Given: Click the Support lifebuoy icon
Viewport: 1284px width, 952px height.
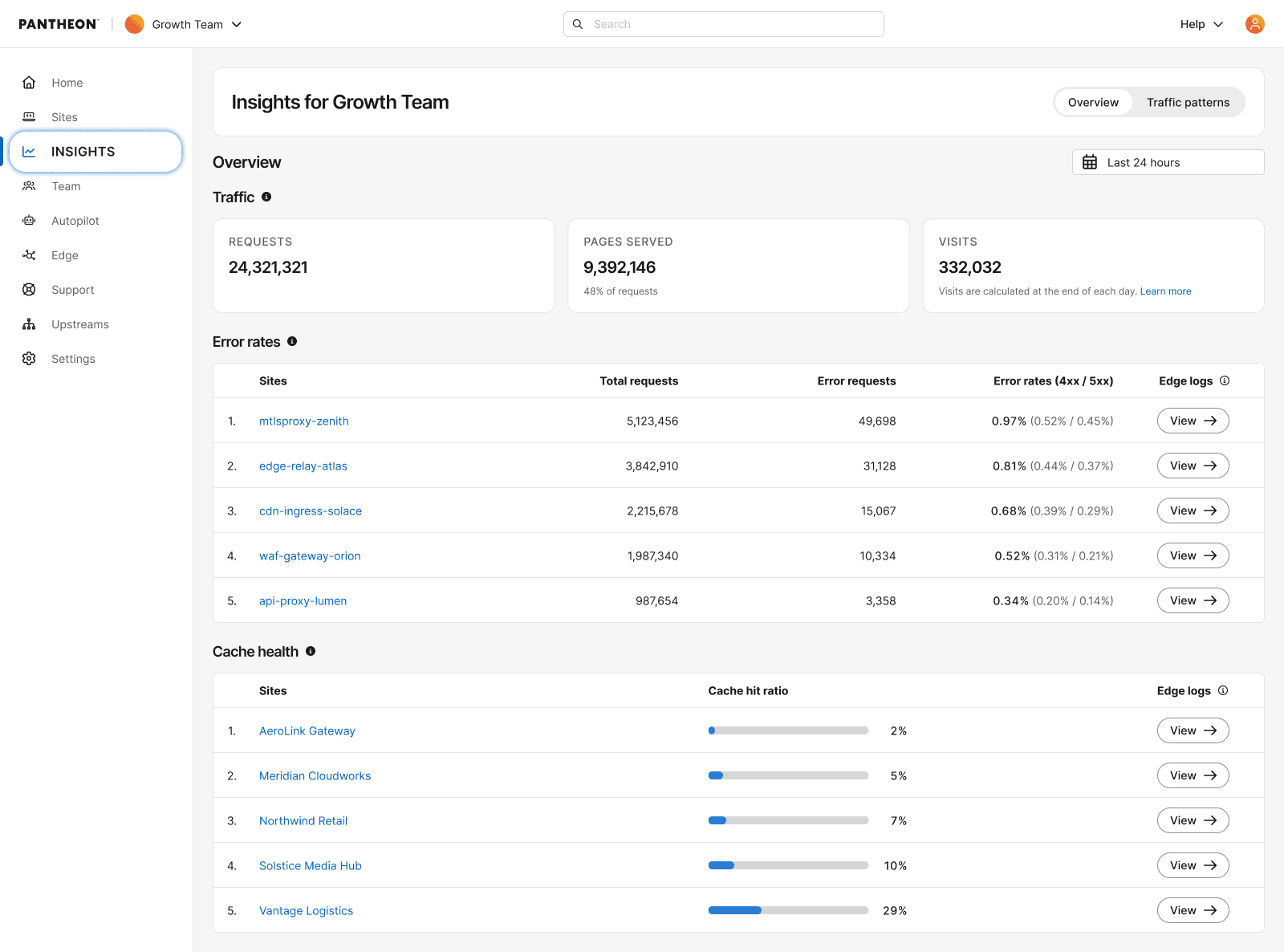Looking at the screenshot, I should [x=29, y=290].
